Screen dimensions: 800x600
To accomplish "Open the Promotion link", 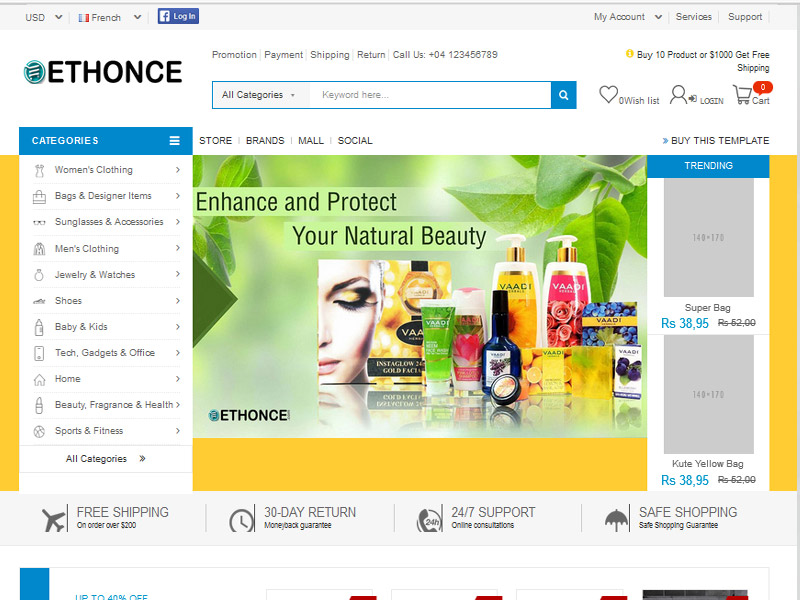I will (234, 55).
